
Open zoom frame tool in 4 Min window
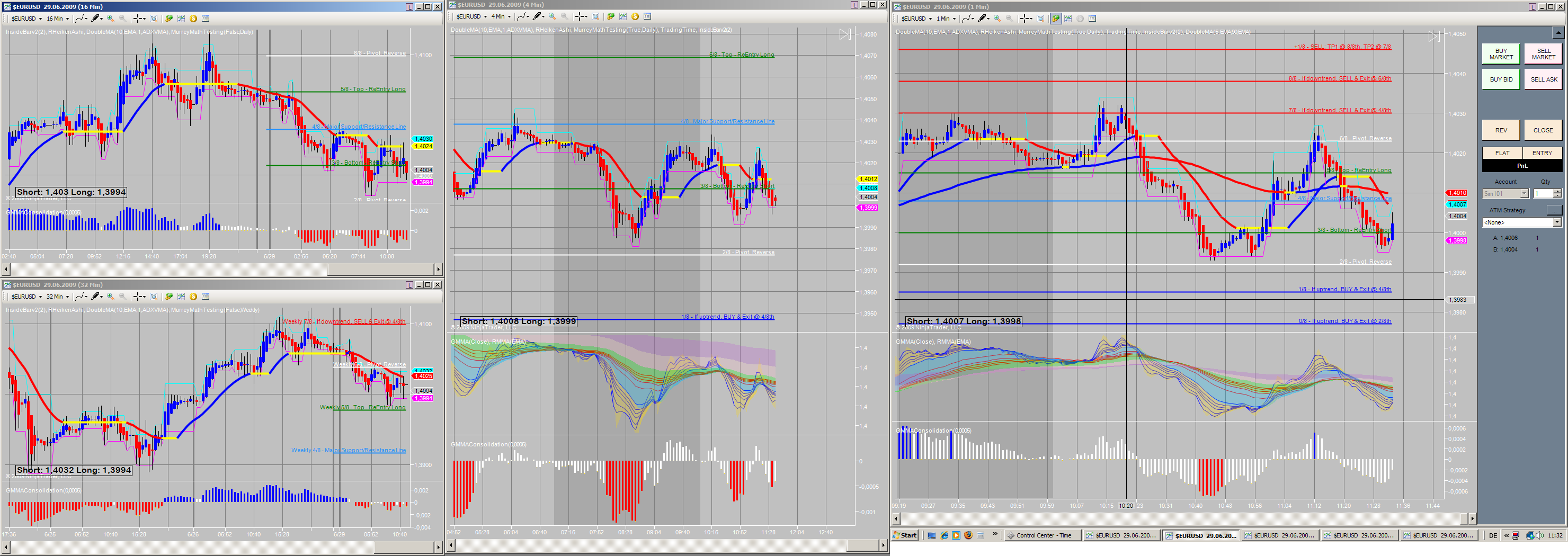(595, 16)
